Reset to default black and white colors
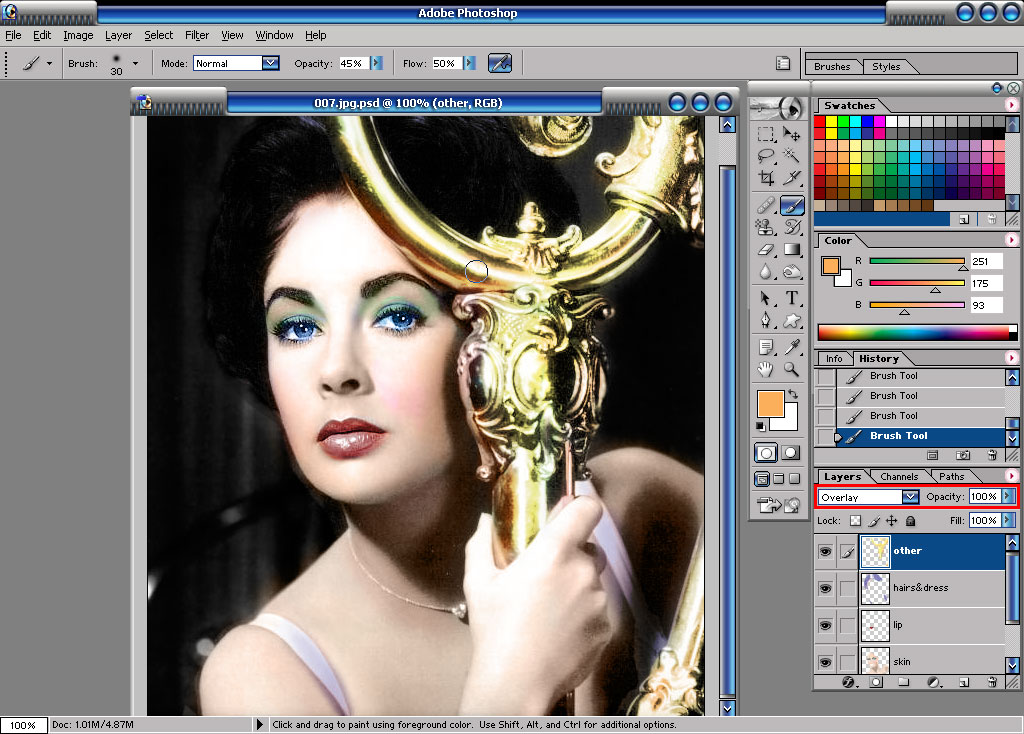 click(761, 426)
